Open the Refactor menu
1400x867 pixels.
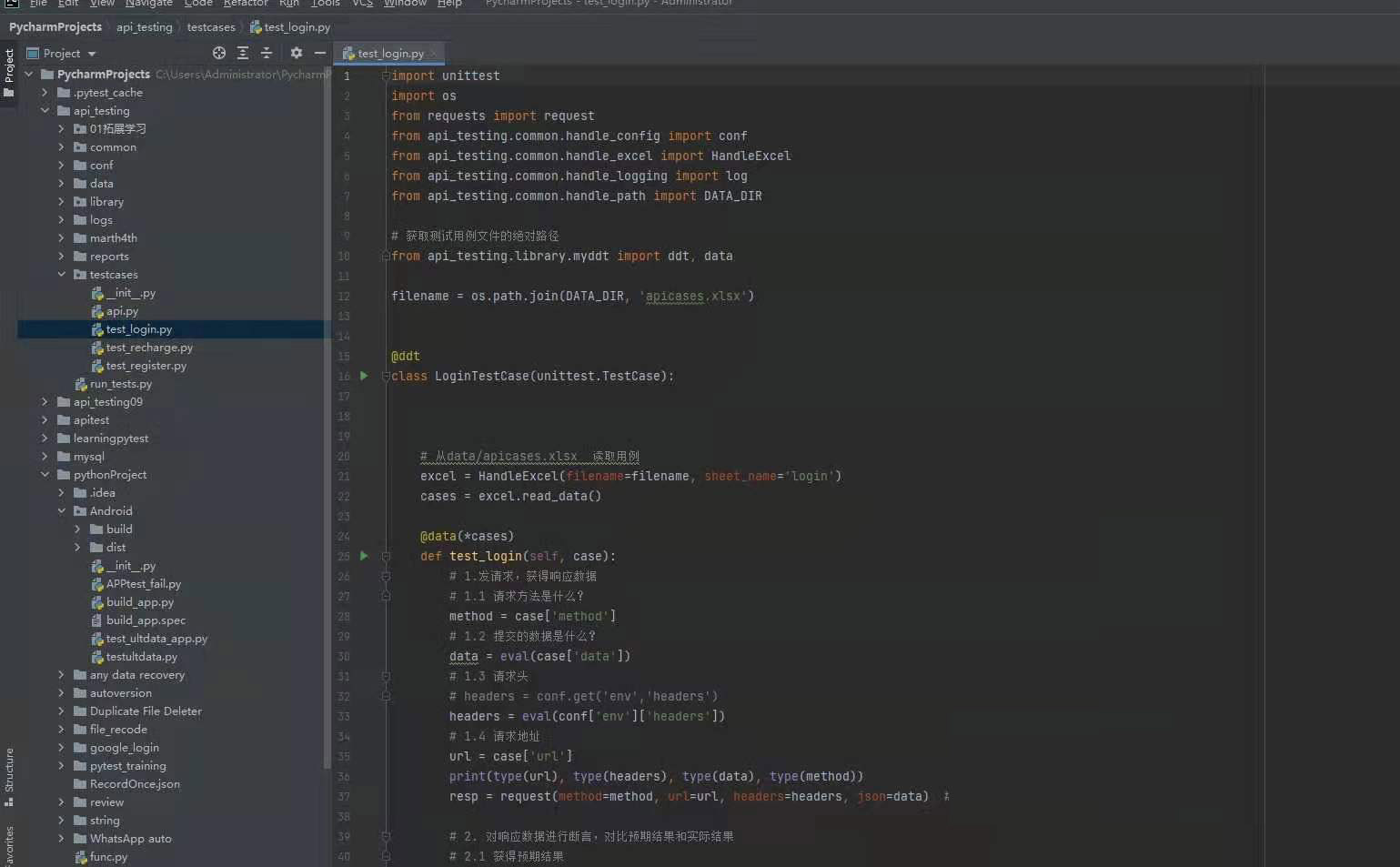246,4
